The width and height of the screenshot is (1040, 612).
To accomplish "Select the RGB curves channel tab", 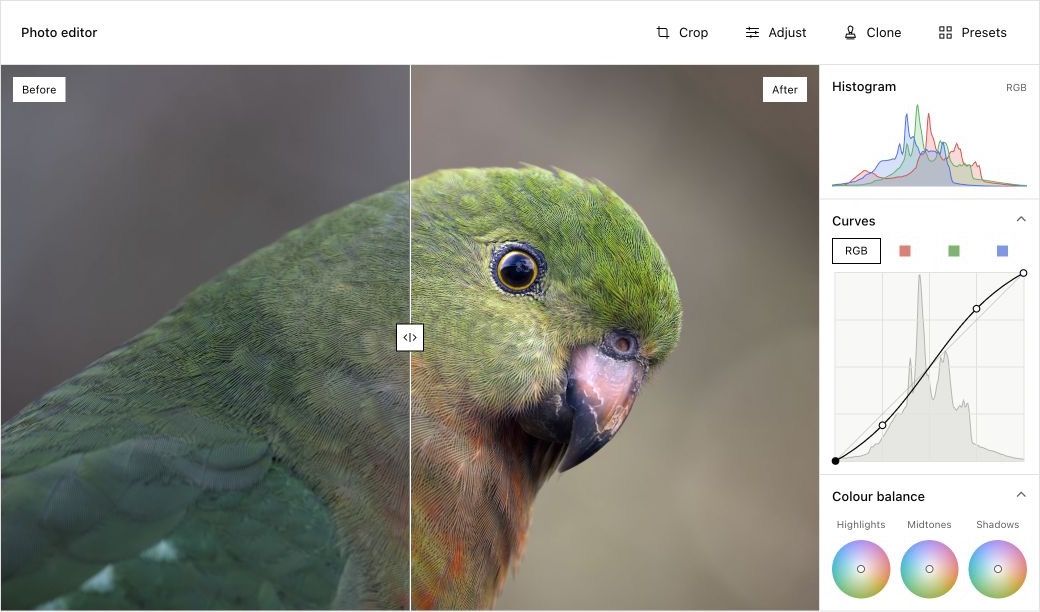I will (x=856, y=251).
